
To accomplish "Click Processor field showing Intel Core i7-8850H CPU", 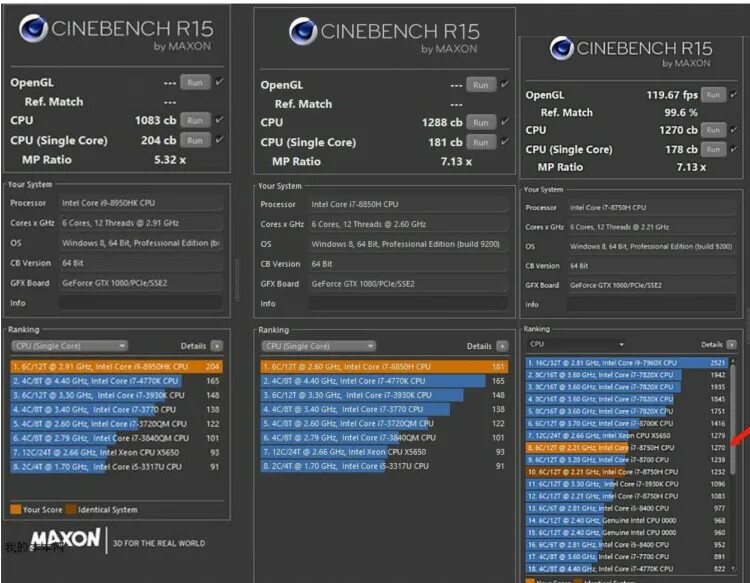I will pyautogui.click(x=408, y=204).
